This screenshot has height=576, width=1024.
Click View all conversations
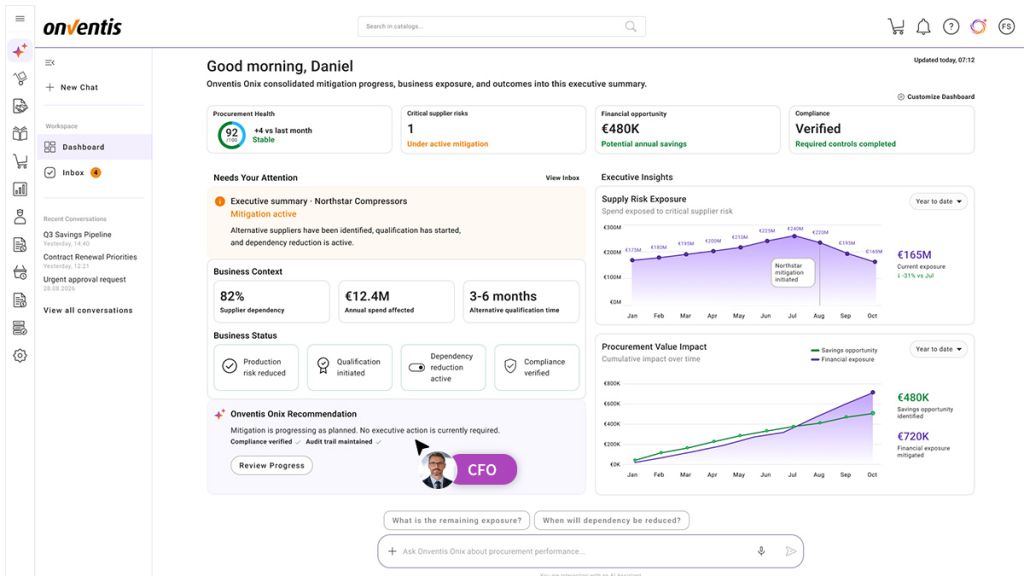tap(88, 311)
